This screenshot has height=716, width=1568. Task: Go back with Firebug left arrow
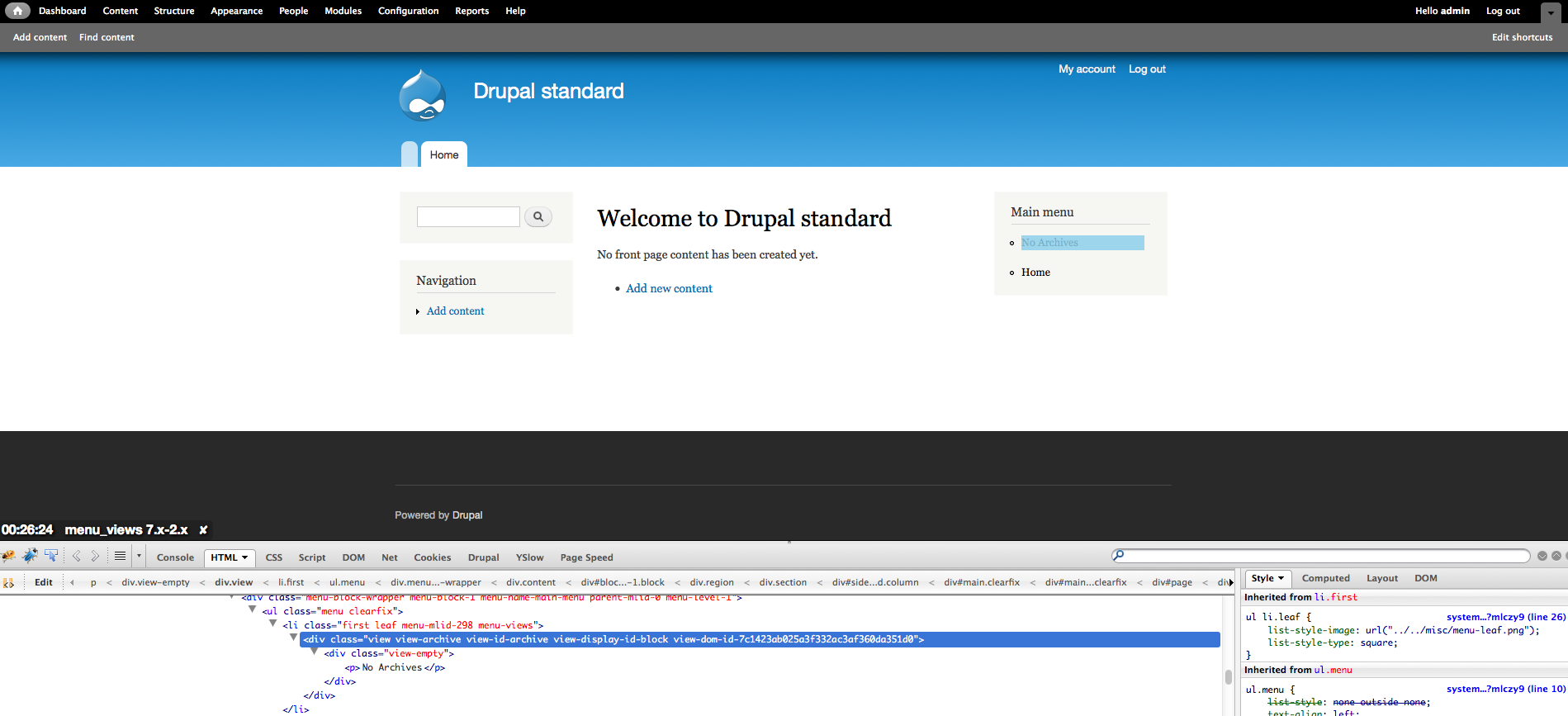tap(77, 557)
